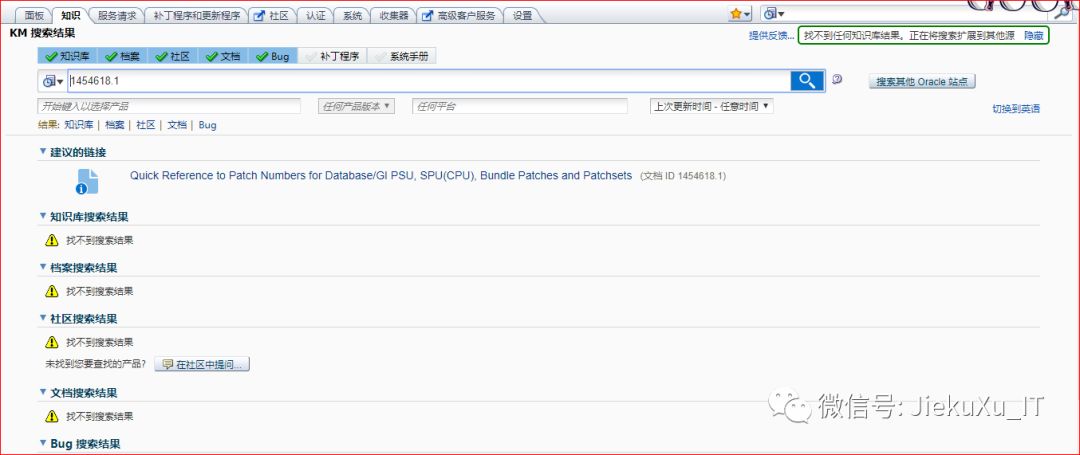1080x455 pixels.
Task: Enable the 补丁程序 source filter
Action: click(333, 56)
